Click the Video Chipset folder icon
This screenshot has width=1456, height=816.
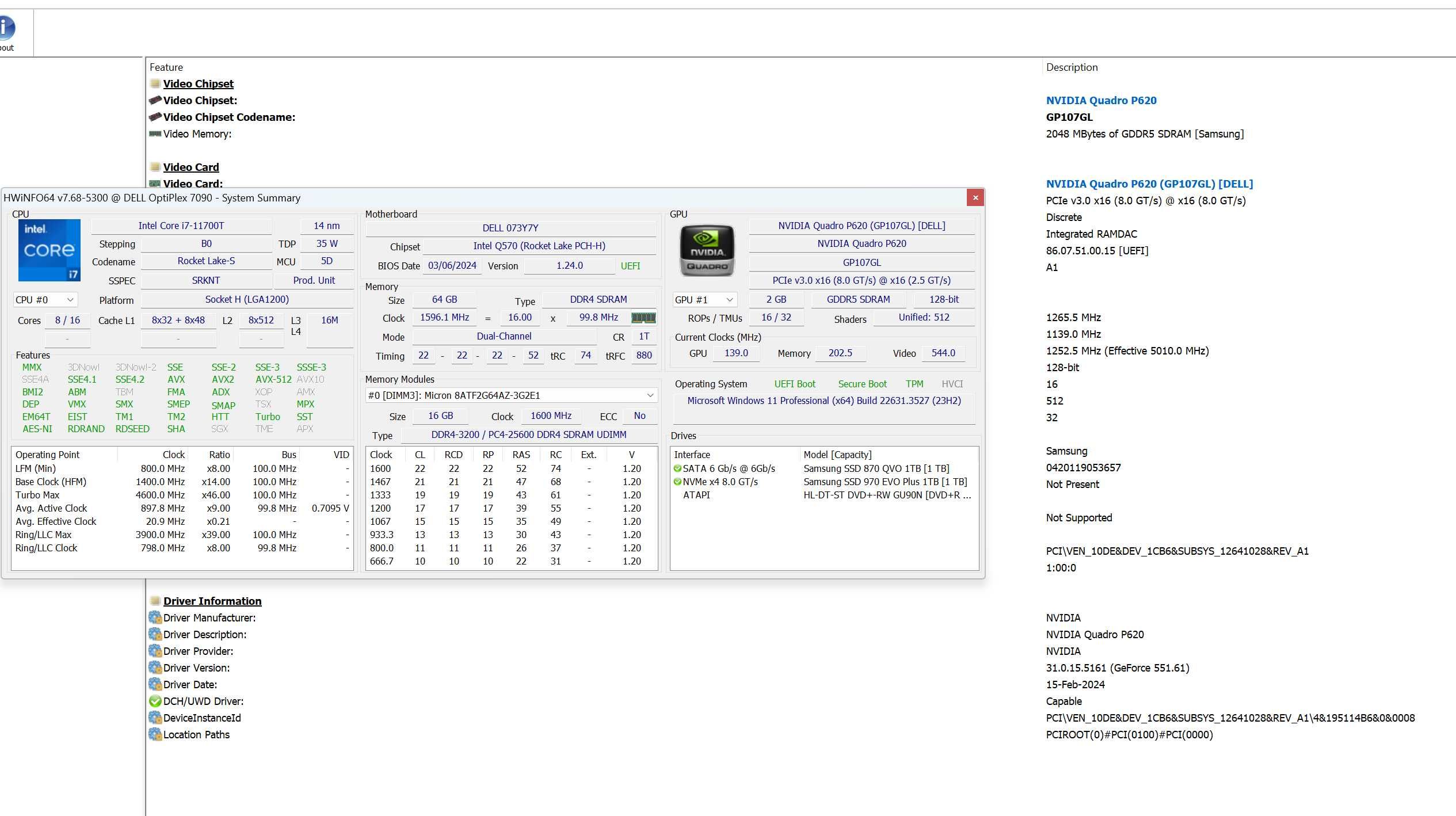point(155,83)
